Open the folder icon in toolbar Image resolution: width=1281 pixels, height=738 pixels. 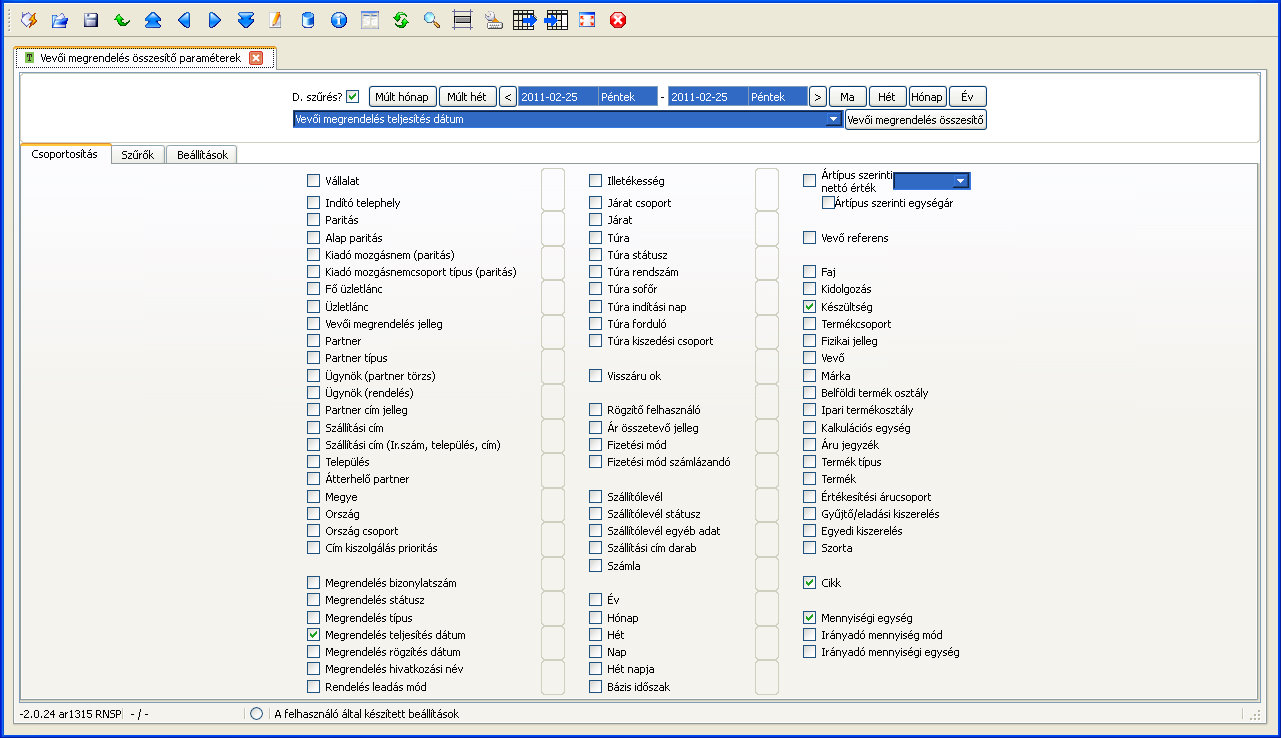coord(60,19)
